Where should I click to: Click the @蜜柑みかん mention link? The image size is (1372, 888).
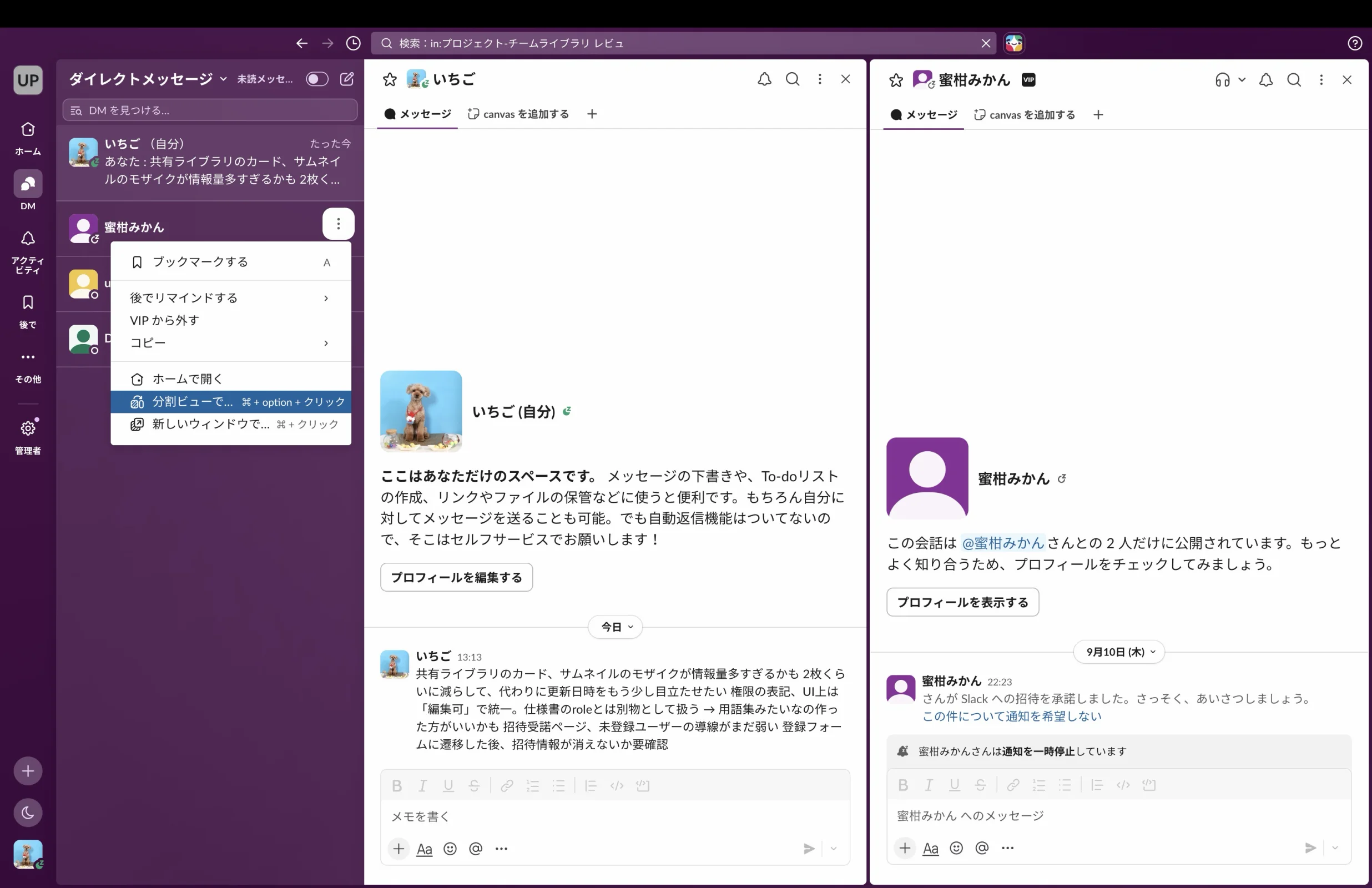coord(1003,543)
